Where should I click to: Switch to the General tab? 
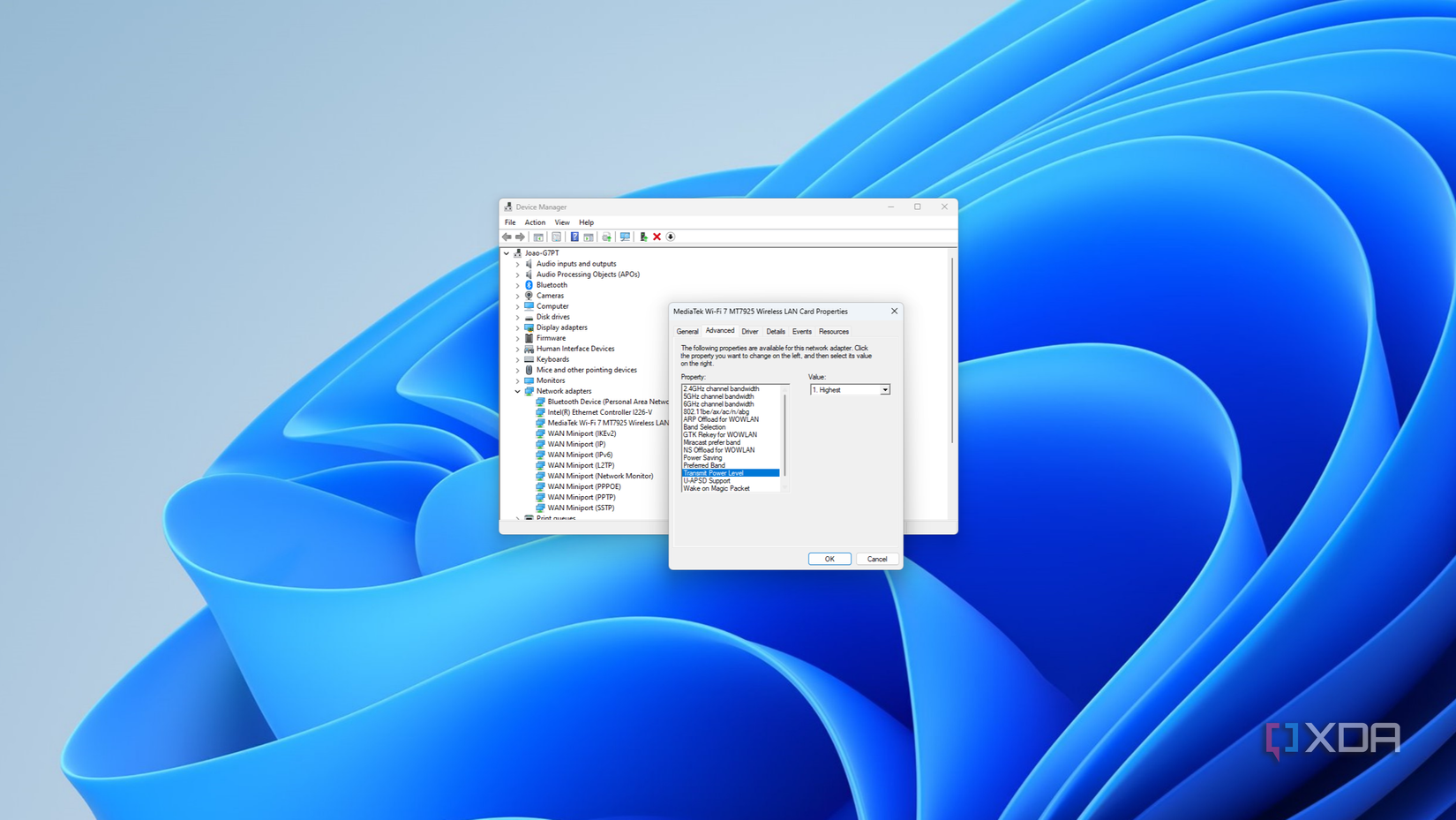coord(687,332)
